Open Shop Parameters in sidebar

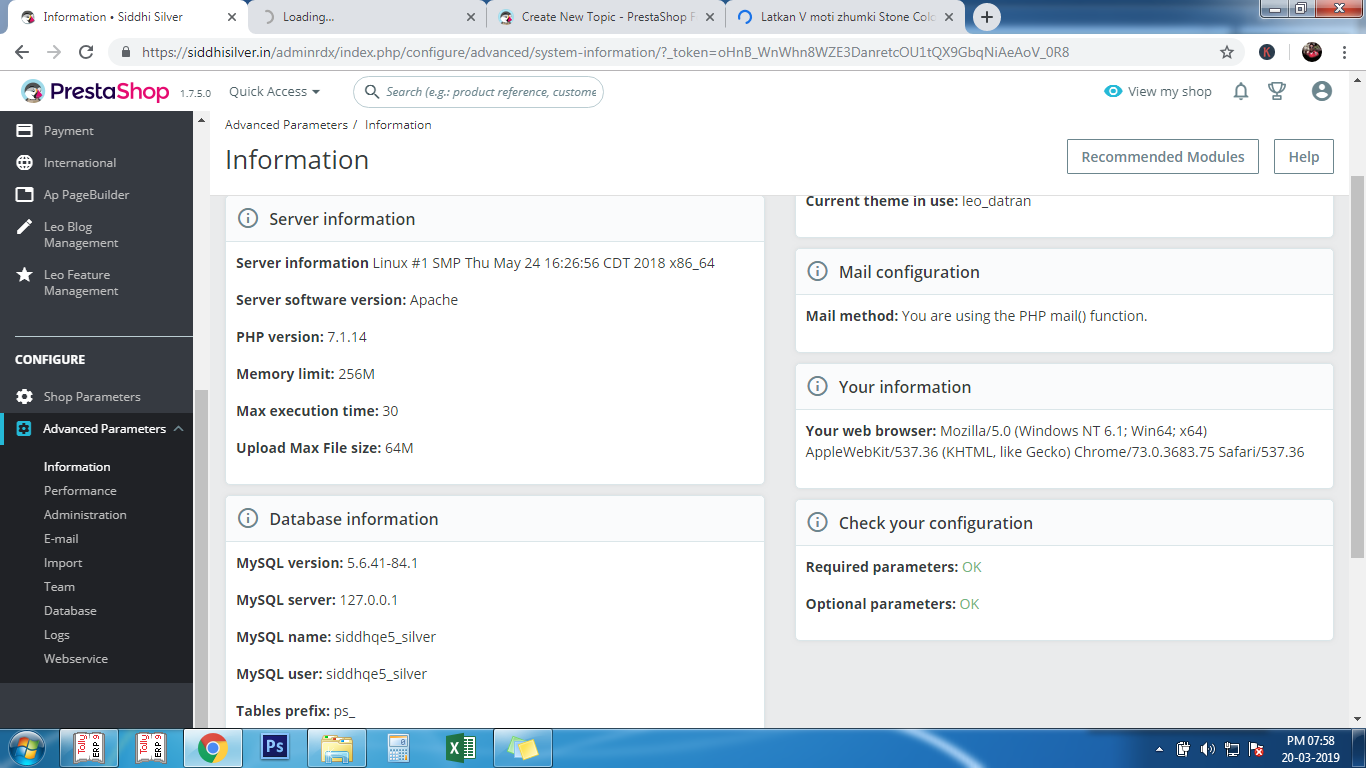coord(92,397)
